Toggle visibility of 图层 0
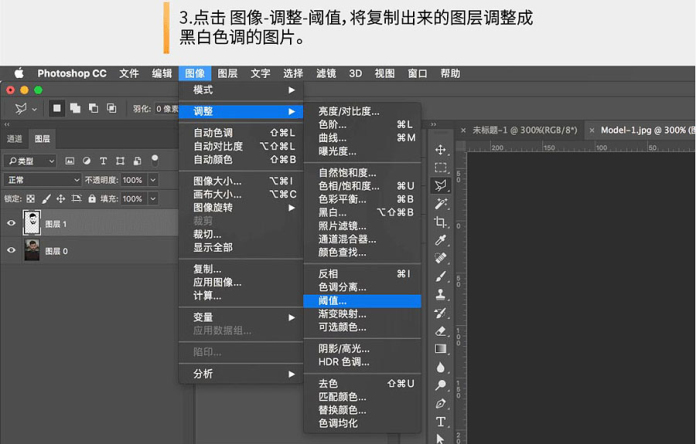The width and height of the screenshot is (696, 444). coord(12,251)
